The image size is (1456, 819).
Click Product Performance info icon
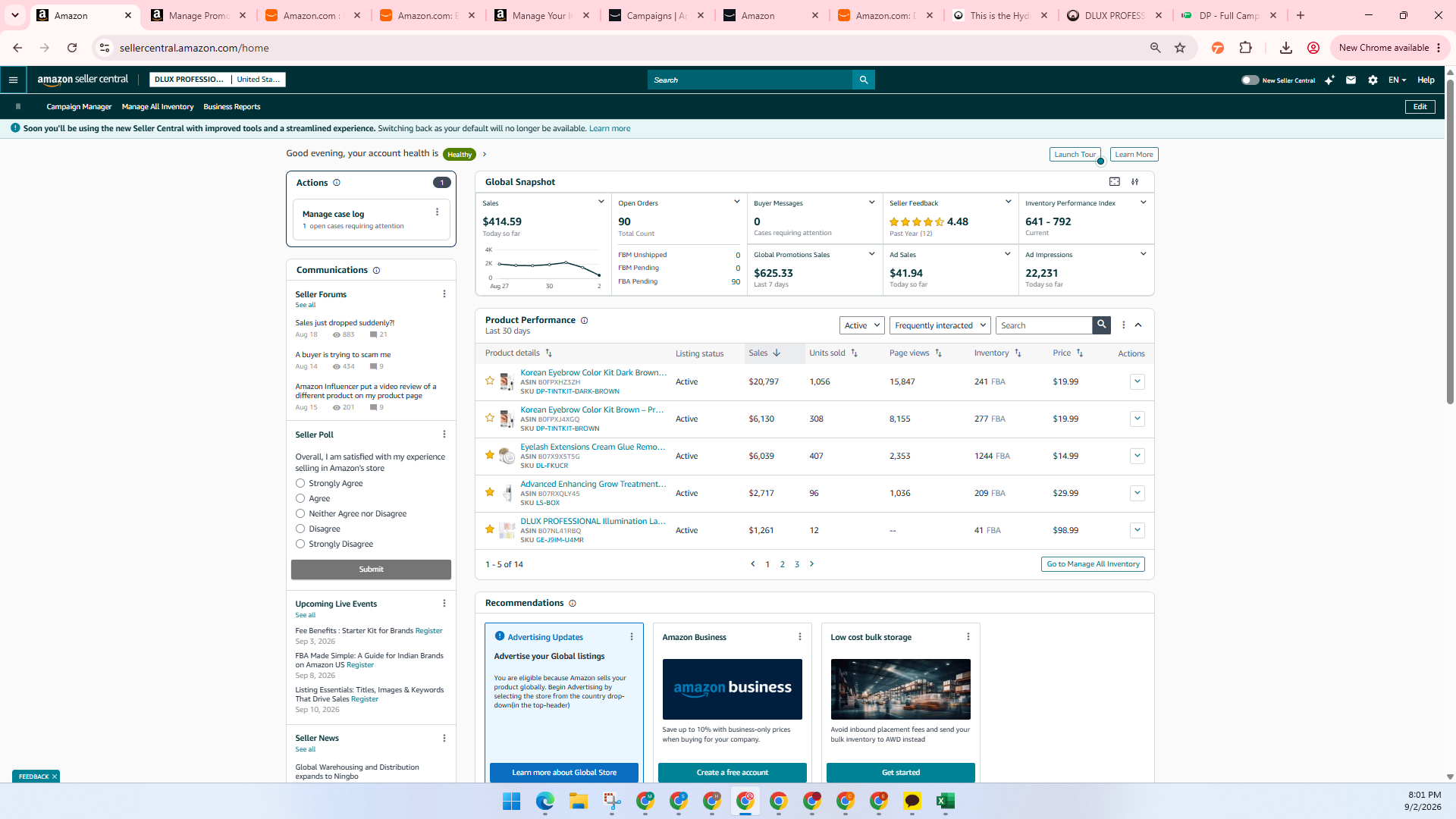tap(584, 321)
